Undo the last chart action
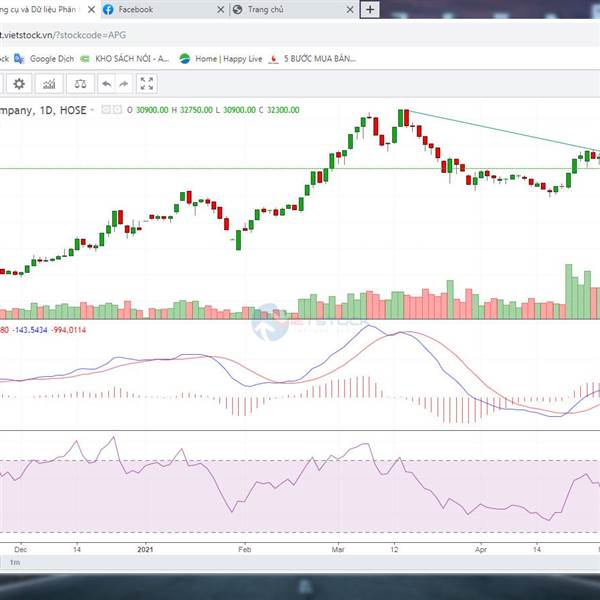This screenshot has height=600, width=600. [x=106, y=83]
